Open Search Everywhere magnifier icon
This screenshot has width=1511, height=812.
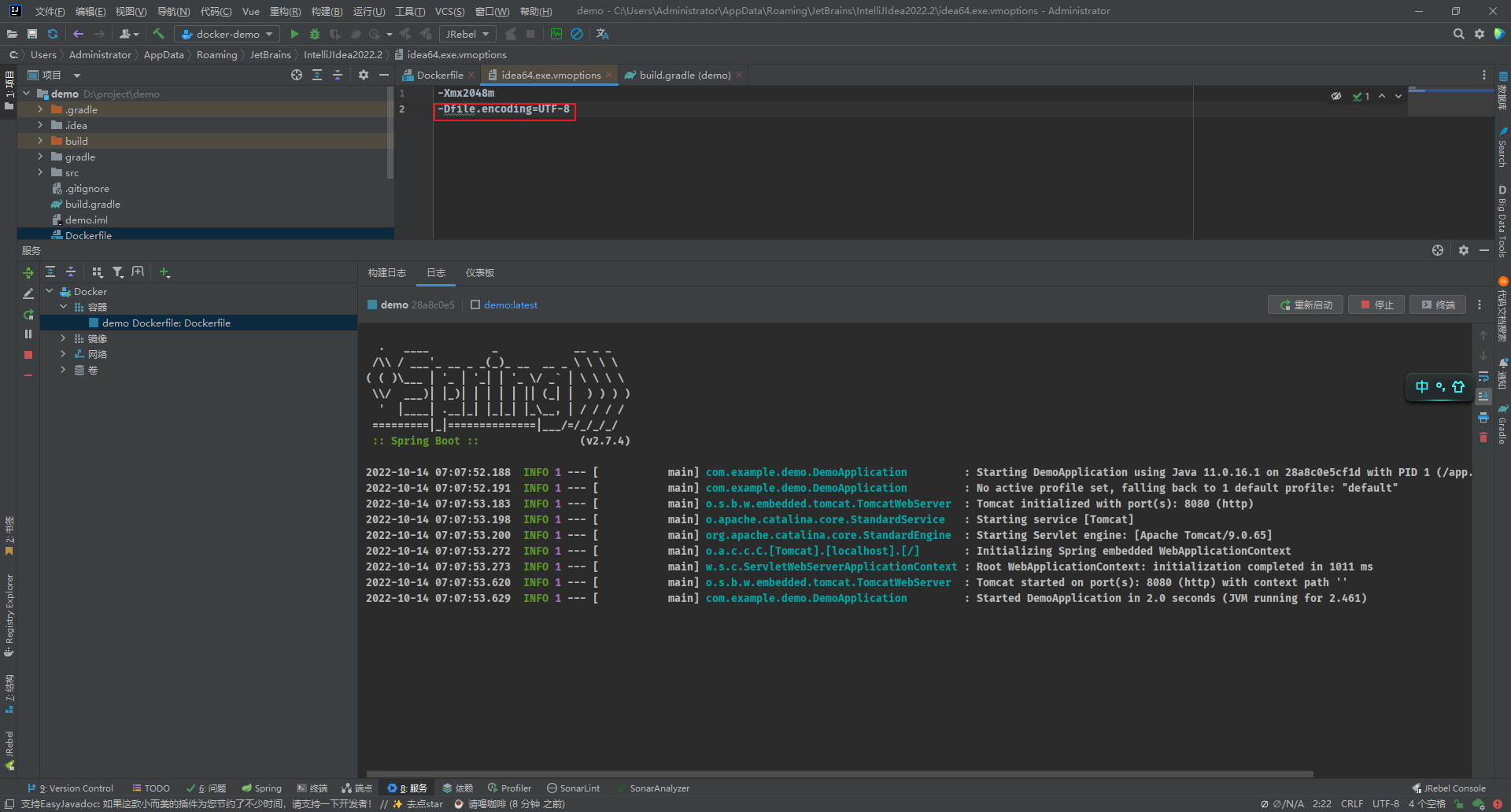click(1458, 34)
